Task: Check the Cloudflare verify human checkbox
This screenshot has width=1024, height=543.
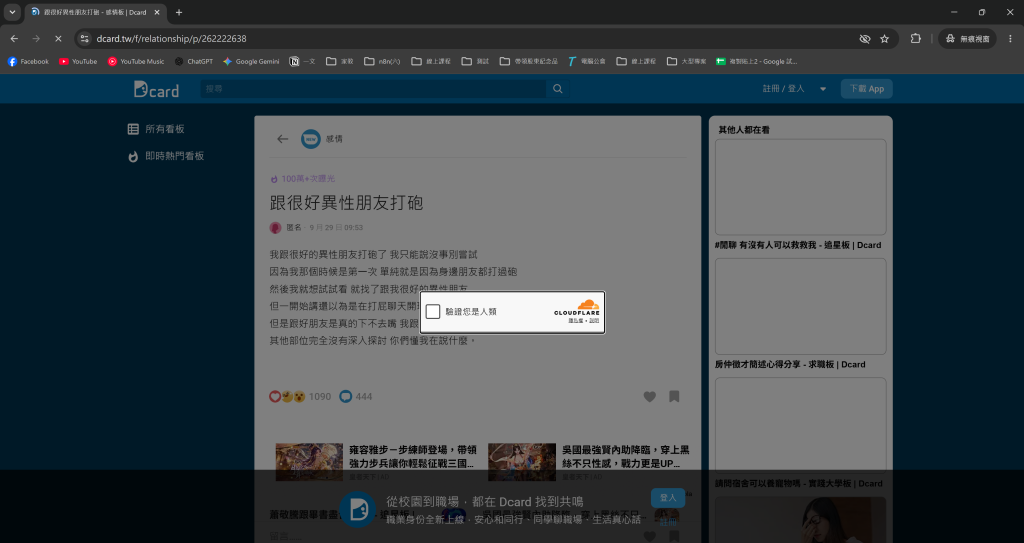Action: click(x=433, y=312)
